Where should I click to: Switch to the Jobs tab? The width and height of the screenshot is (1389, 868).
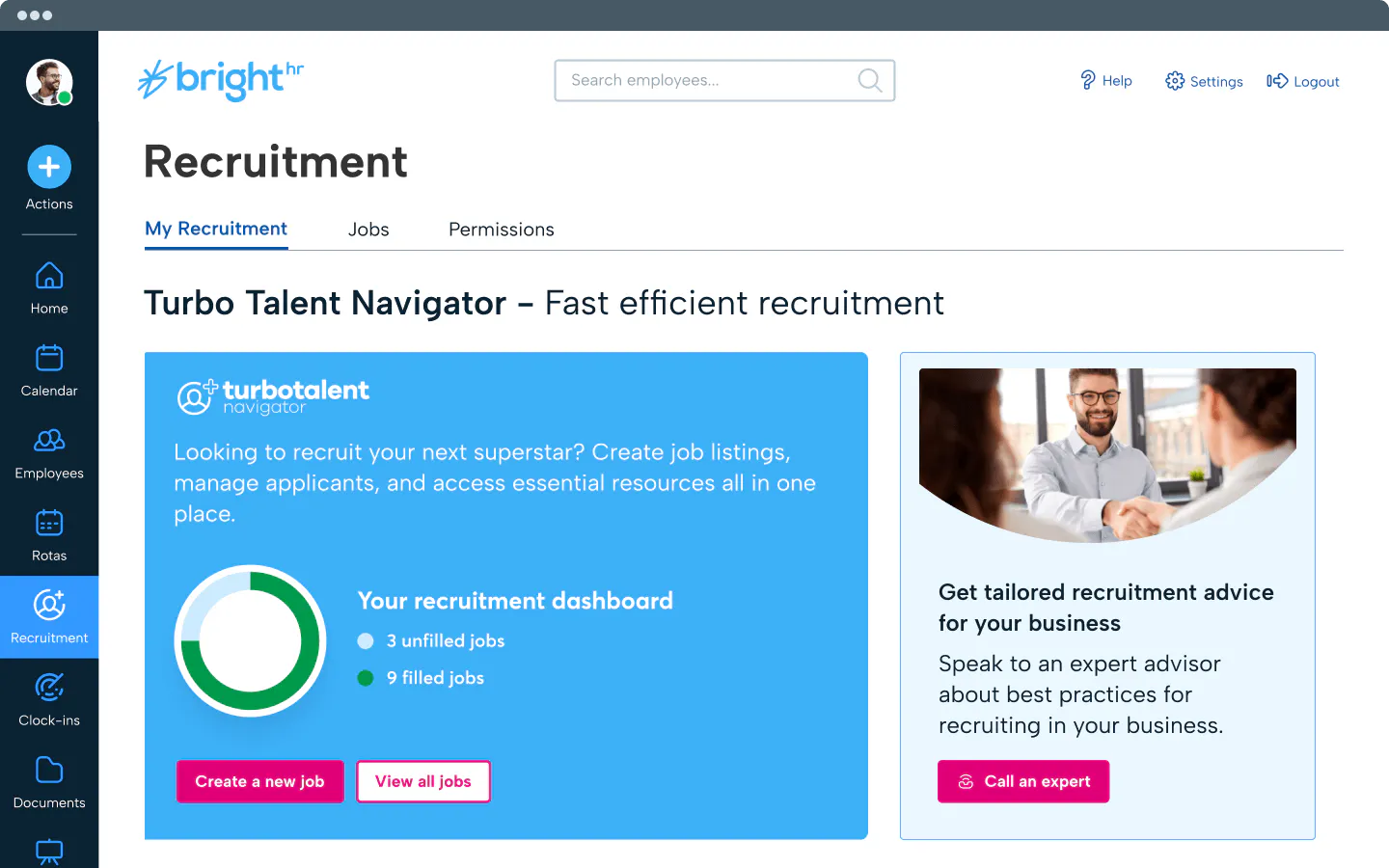pos(368,230)
